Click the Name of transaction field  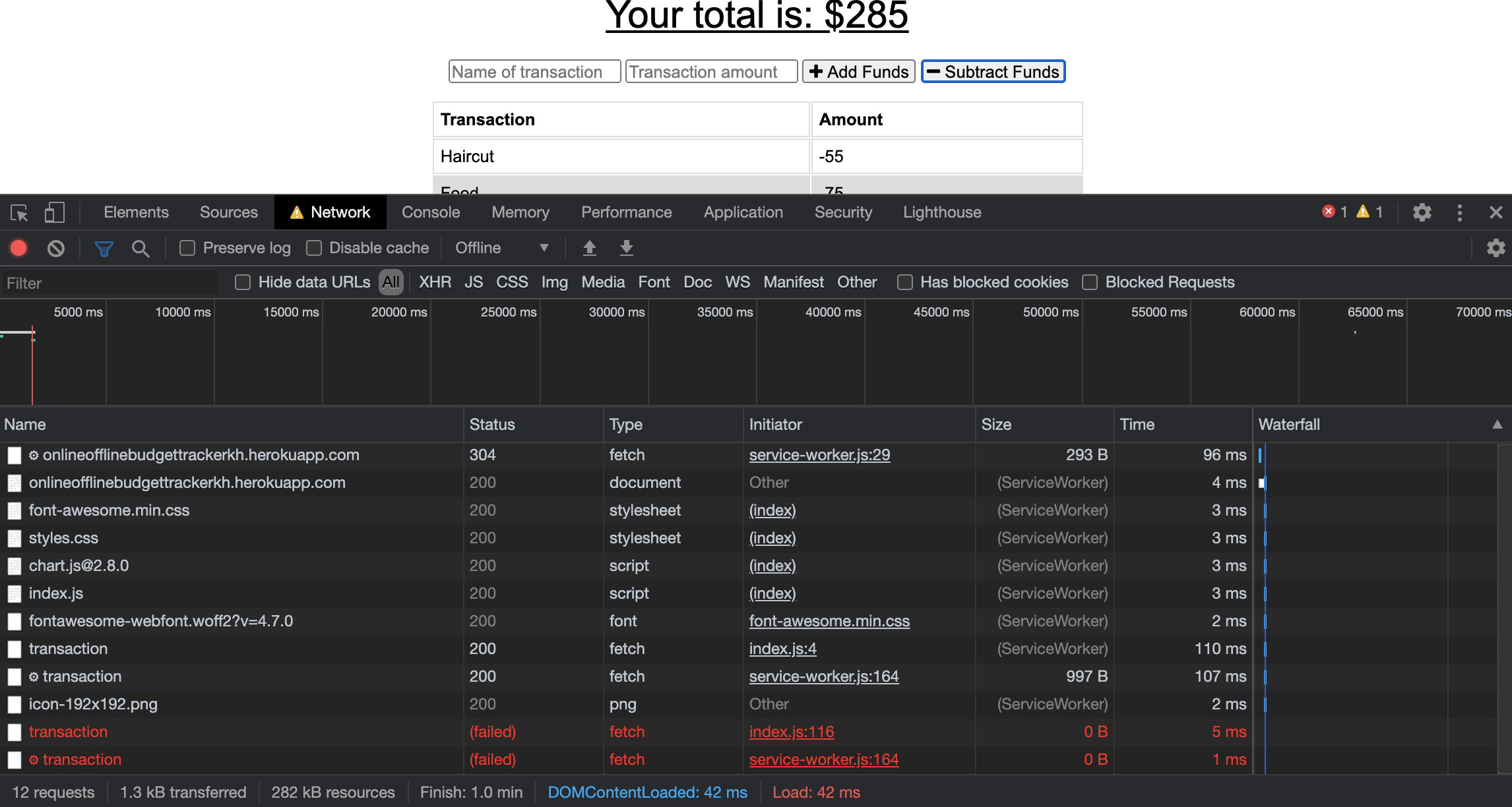534,71
